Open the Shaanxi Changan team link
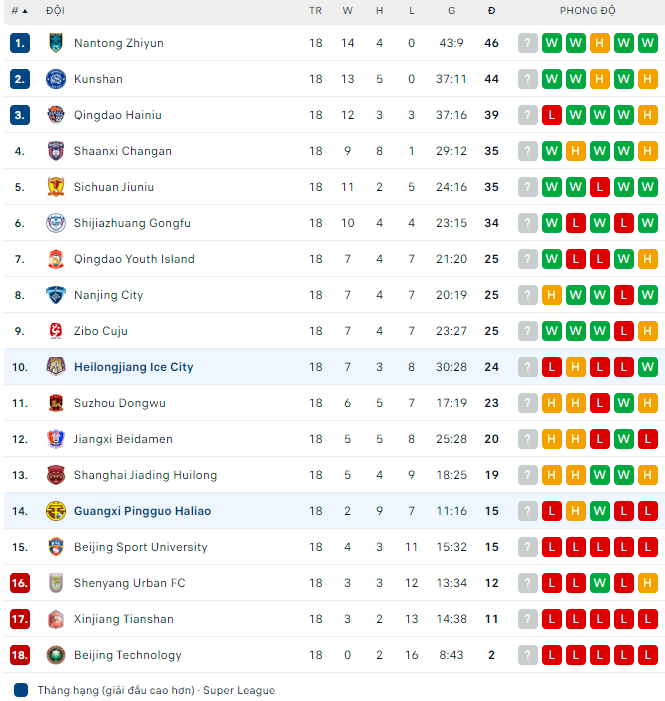 click(123, 151)
